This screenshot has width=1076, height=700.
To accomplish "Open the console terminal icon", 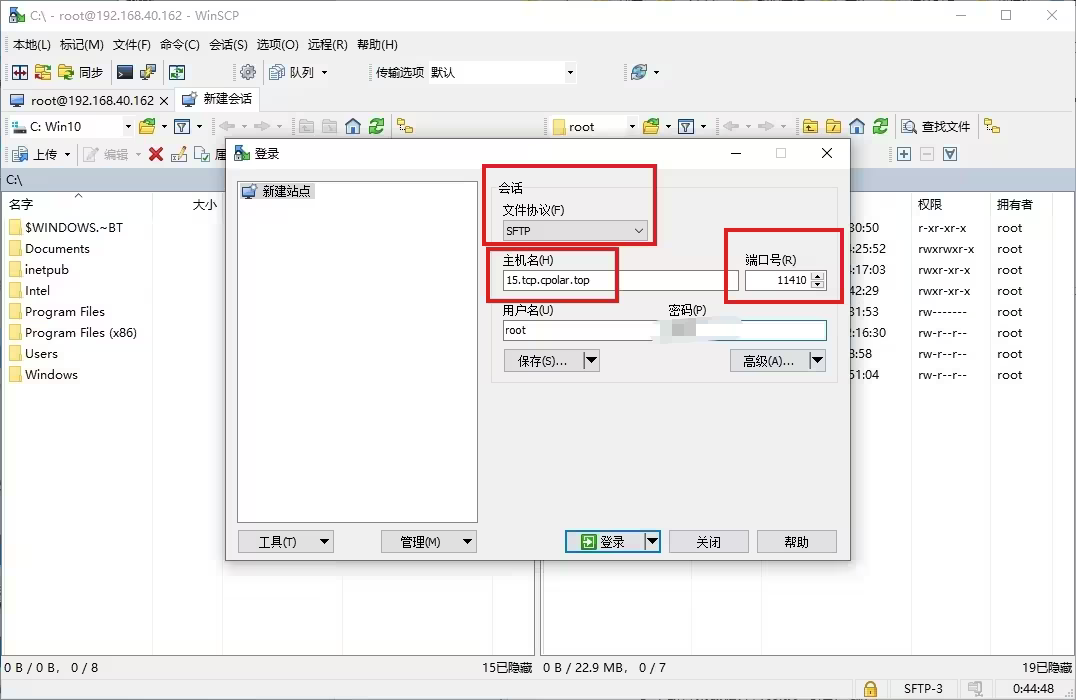I will pos(125,72).
